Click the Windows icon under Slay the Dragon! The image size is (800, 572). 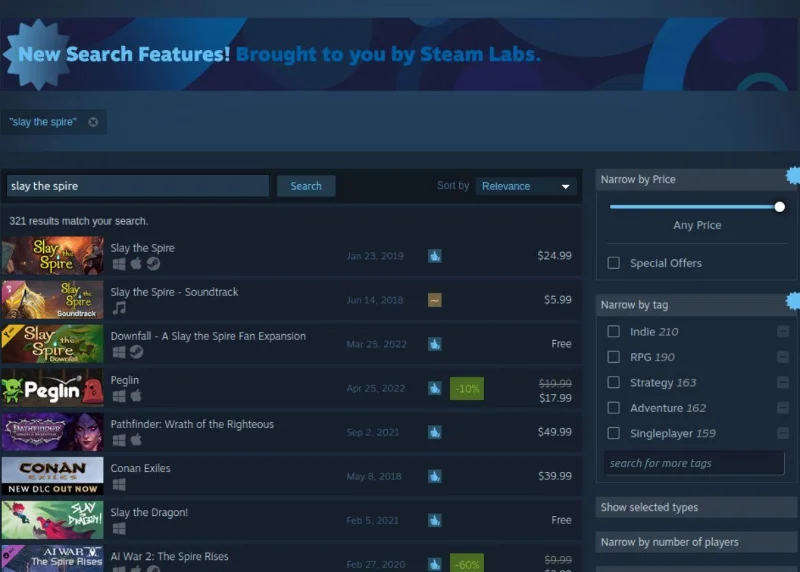(x=119, y=528)
